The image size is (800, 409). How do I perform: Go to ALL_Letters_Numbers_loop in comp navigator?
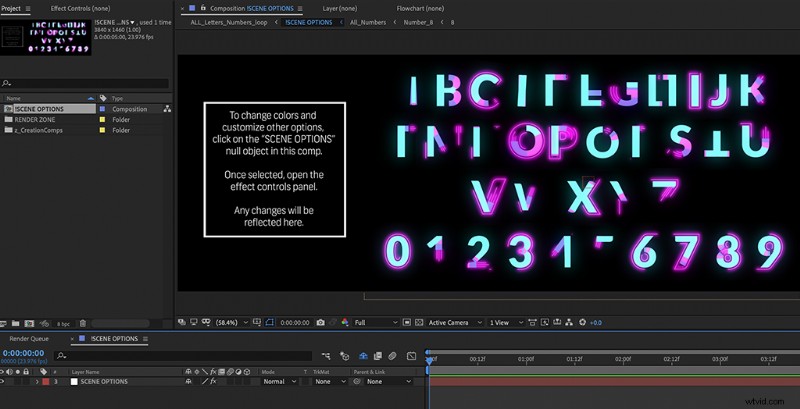229,22
